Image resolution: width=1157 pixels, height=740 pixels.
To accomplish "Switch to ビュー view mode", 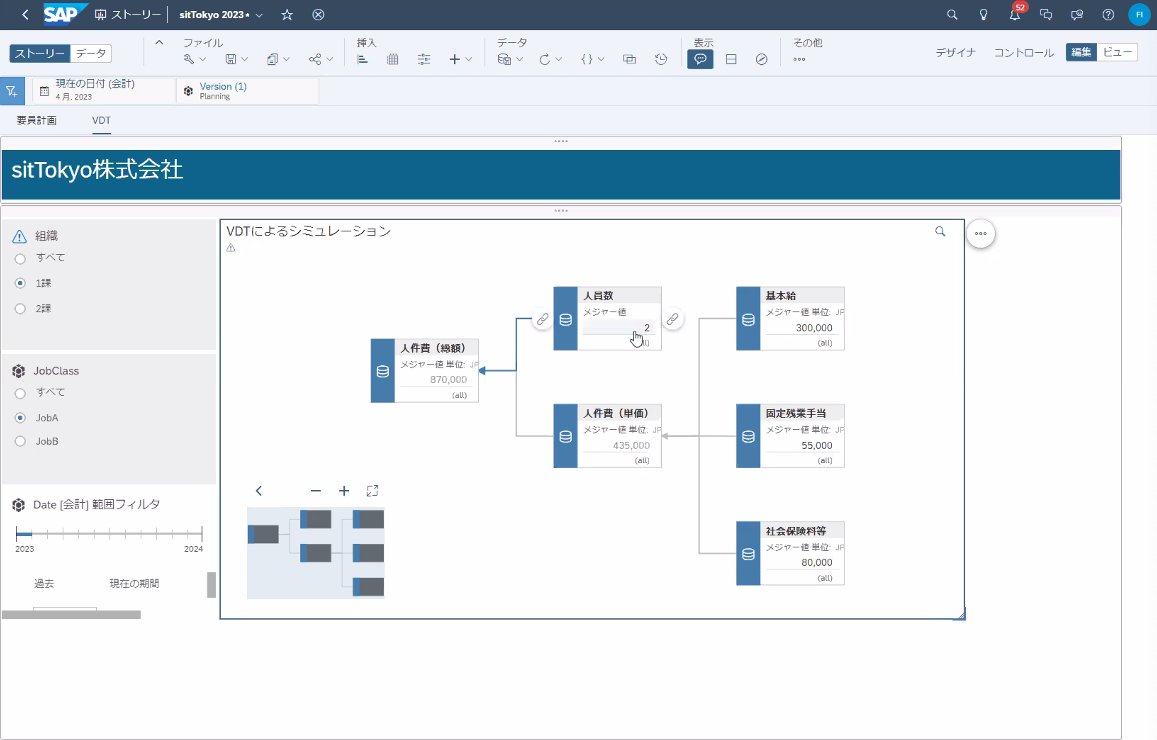I will tap(1117, 52).
